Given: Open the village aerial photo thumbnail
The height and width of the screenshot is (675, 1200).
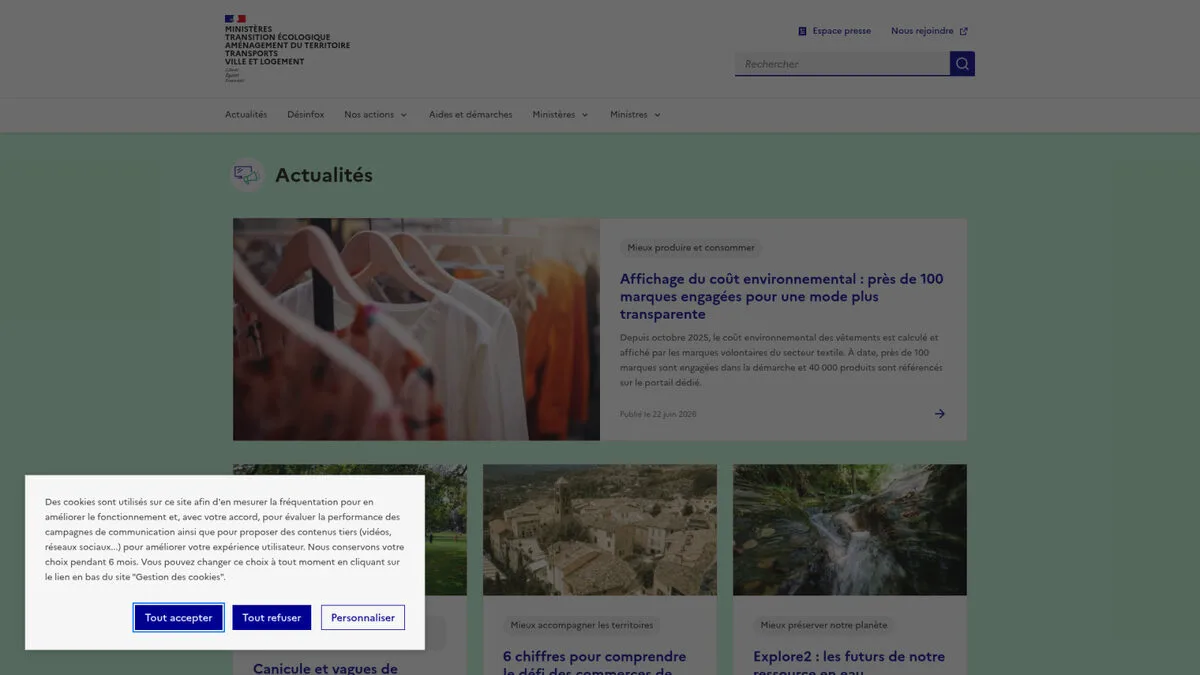Looking at the screenshot, I should [x=600, y=530].
